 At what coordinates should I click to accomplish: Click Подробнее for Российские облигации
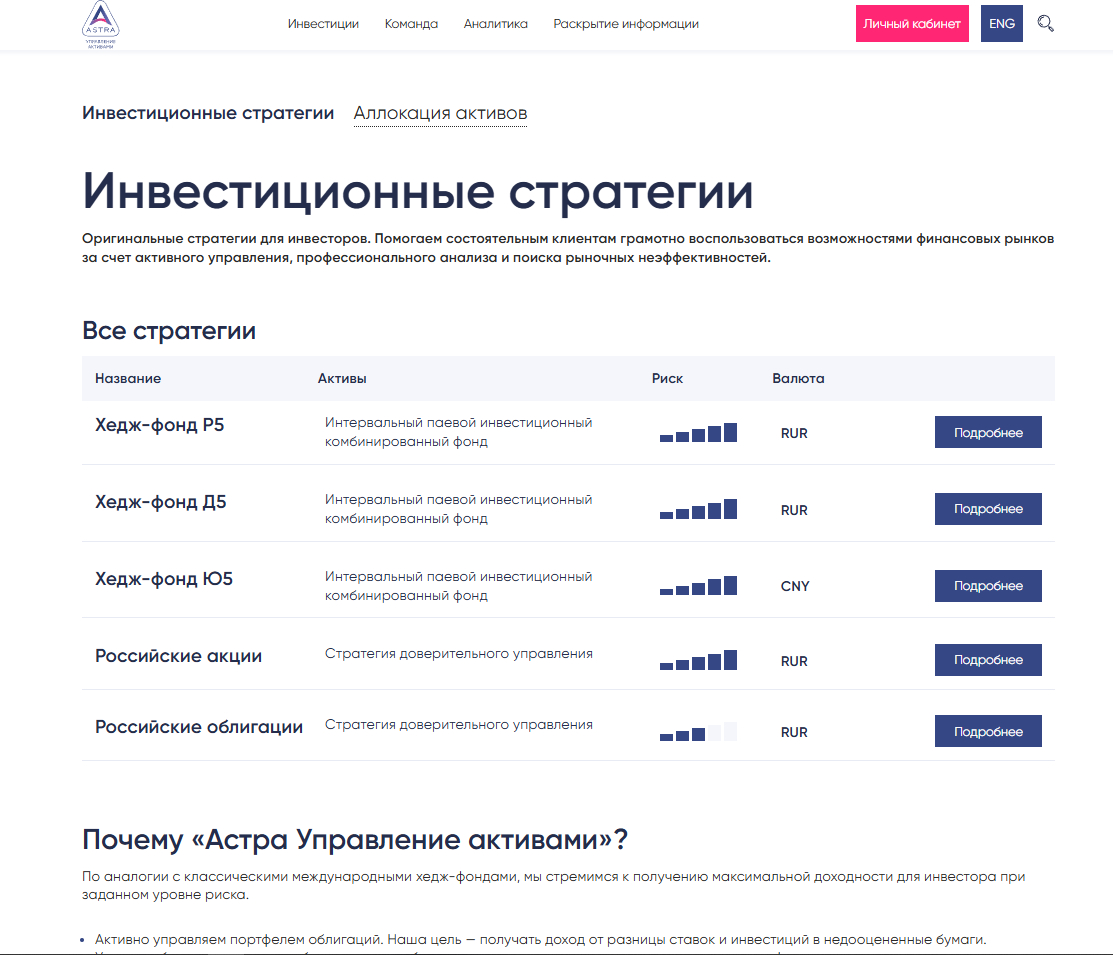pyautogui.click(x=988, y=731)
